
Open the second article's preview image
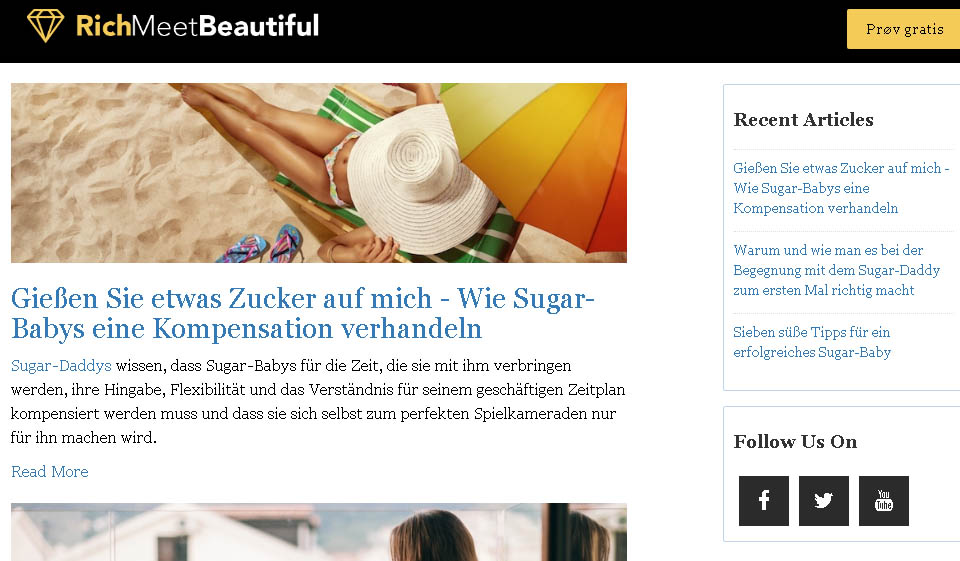point(319,532)
